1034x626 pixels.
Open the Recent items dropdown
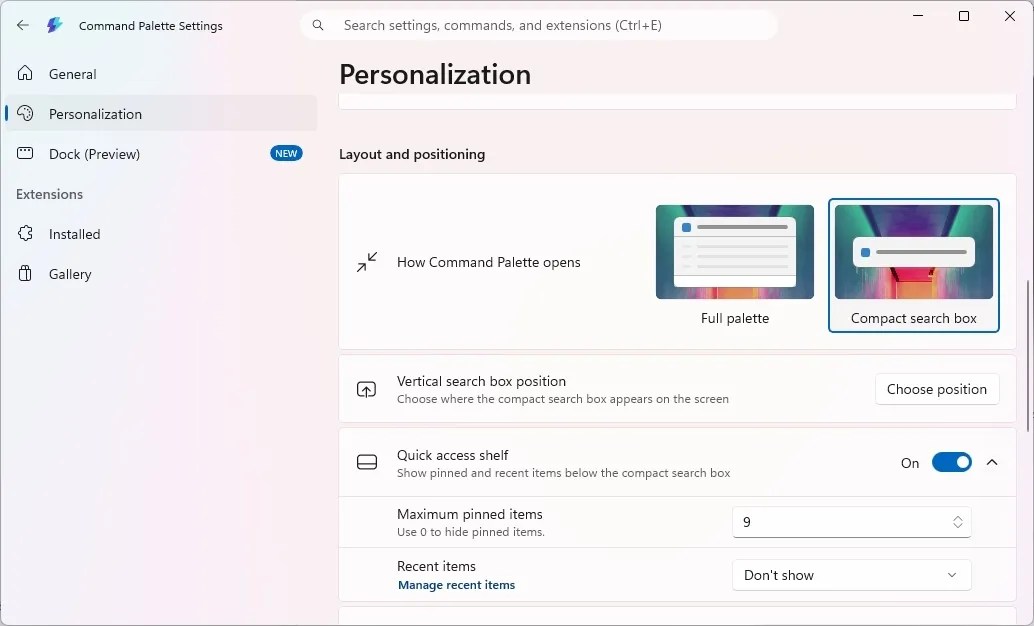(x=851, y=575)
